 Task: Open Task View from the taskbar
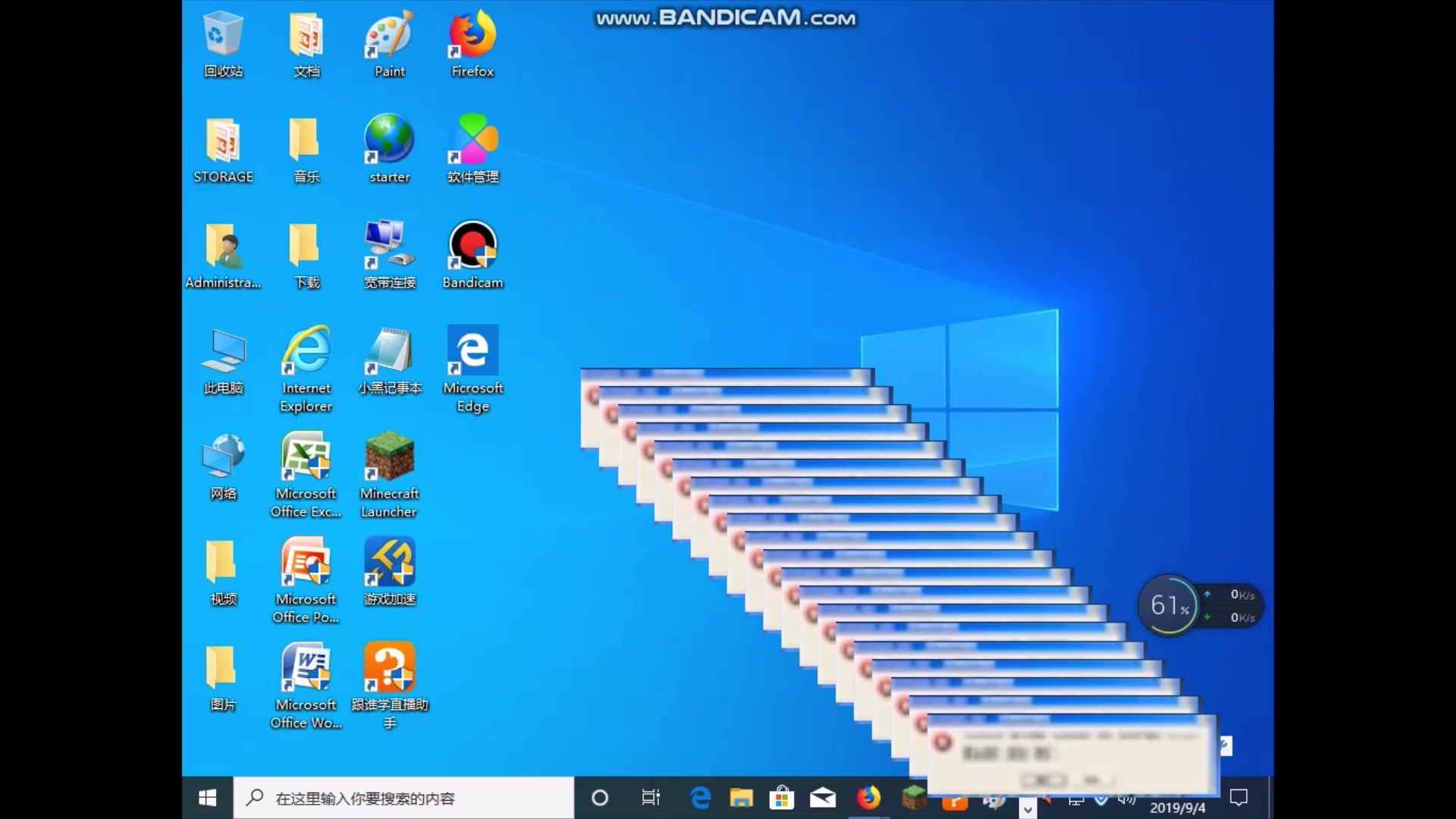(651, 798)
